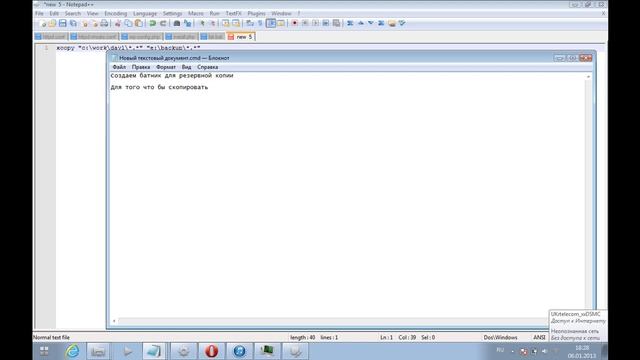640x360 pixels.
Task: Open Справка menu in Блокнот
Action: tap(207, 67)
